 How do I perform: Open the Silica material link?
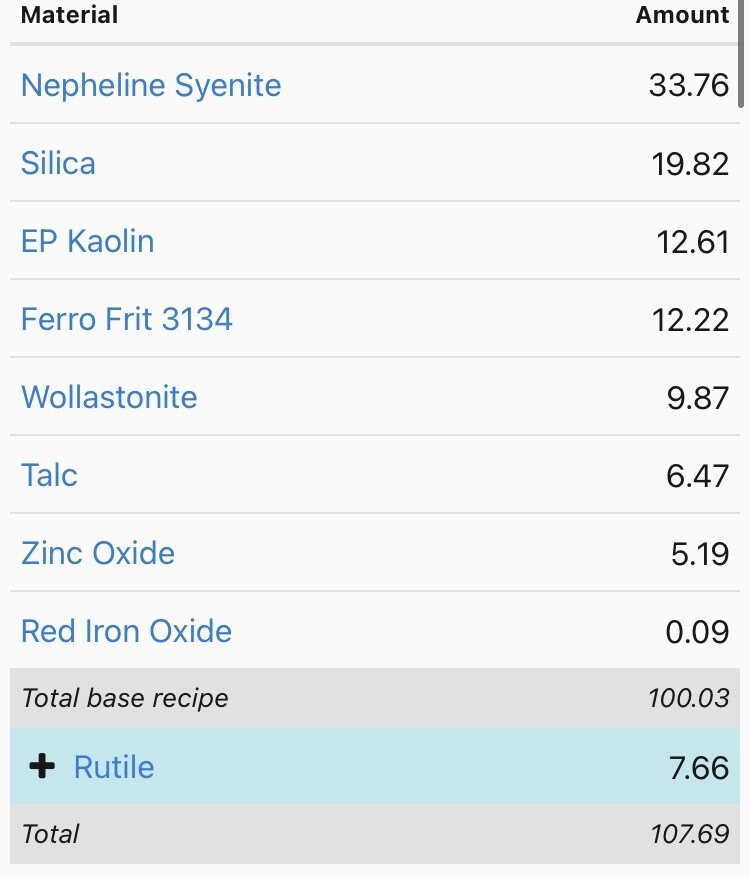58,163
